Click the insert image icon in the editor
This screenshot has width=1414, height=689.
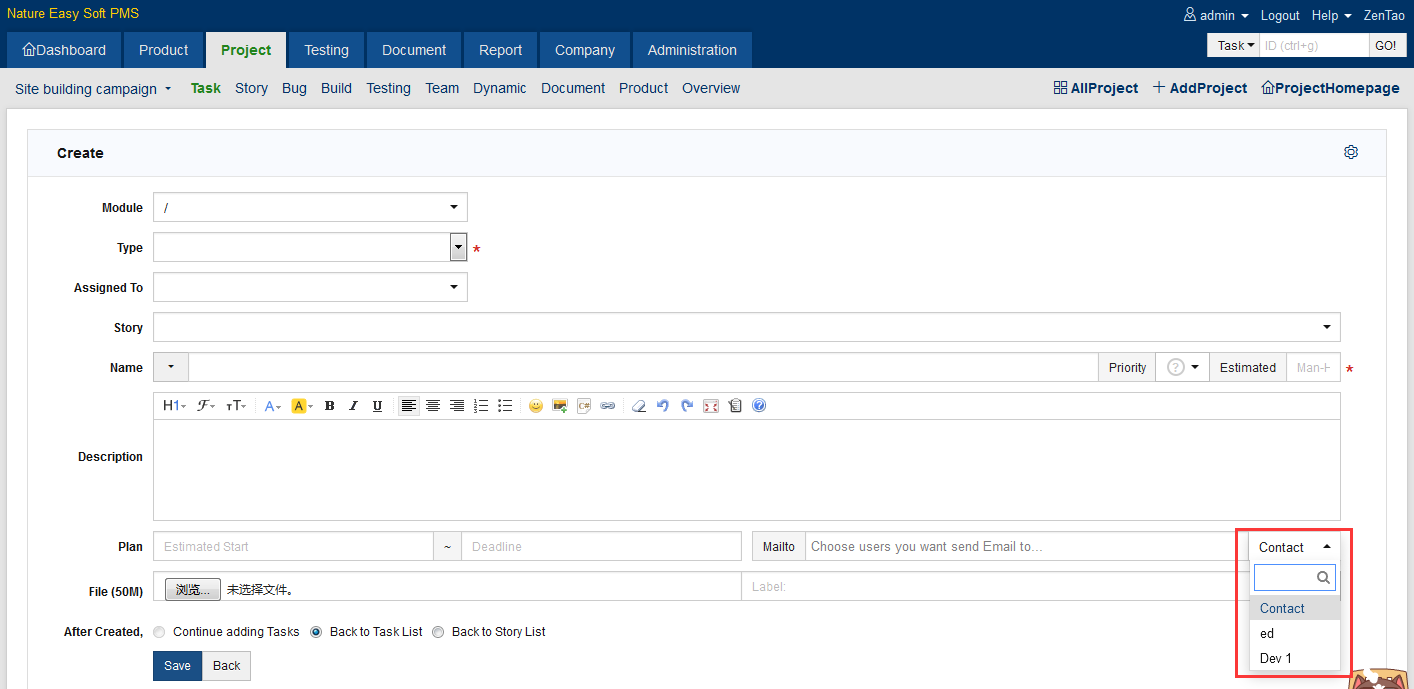pyautogui.click(x=560, y=406)
